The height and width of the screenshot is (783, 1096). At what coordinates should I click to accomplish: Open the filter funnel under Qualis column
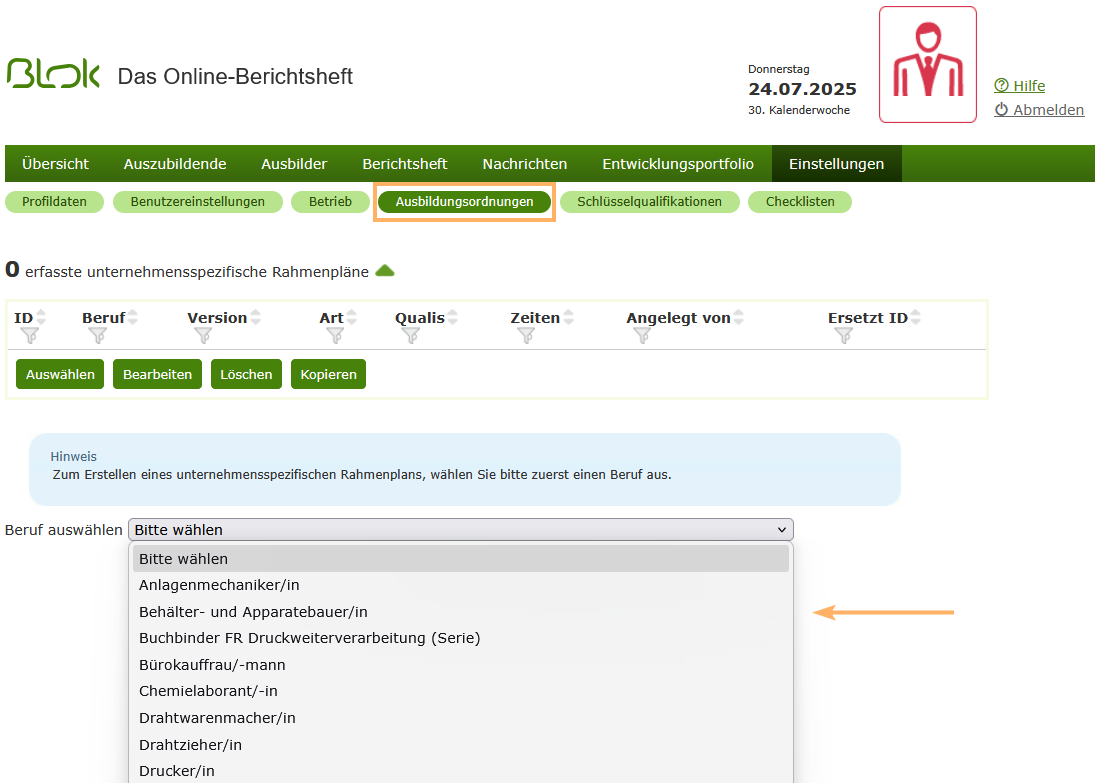coord(410,335)
